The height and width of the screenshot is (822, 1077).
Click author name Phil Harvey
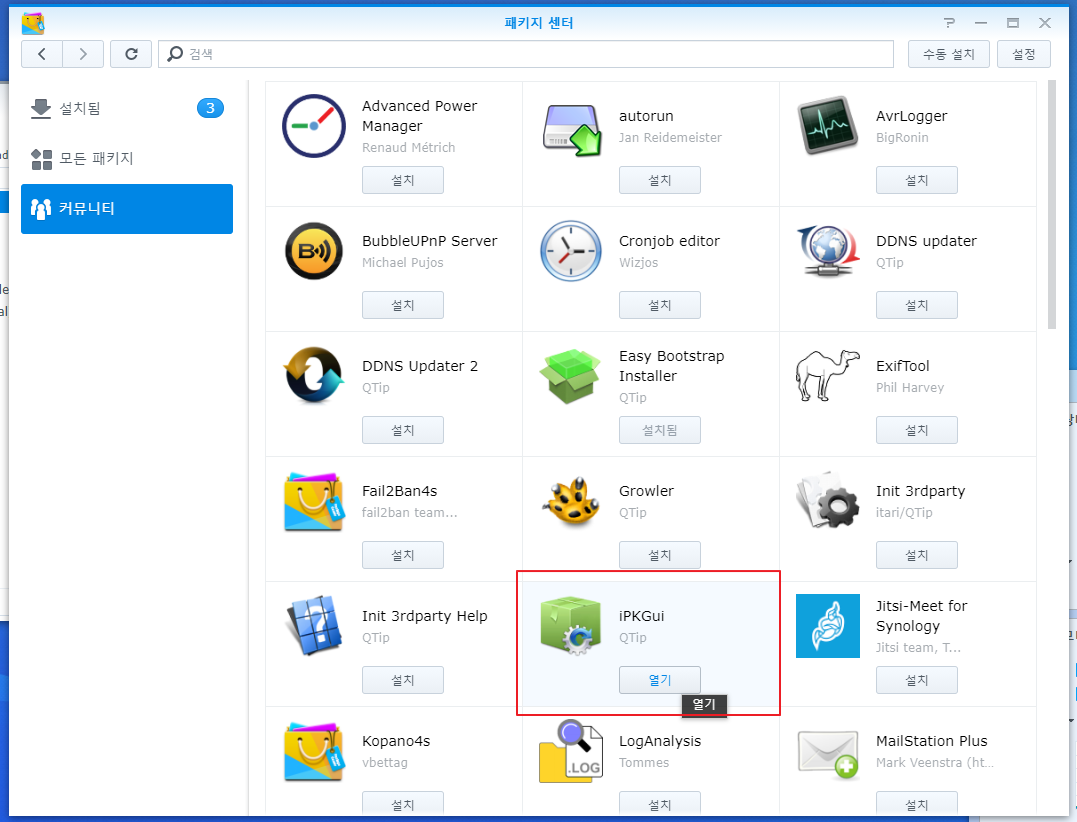pyautogui.click(x=909, y=387)
